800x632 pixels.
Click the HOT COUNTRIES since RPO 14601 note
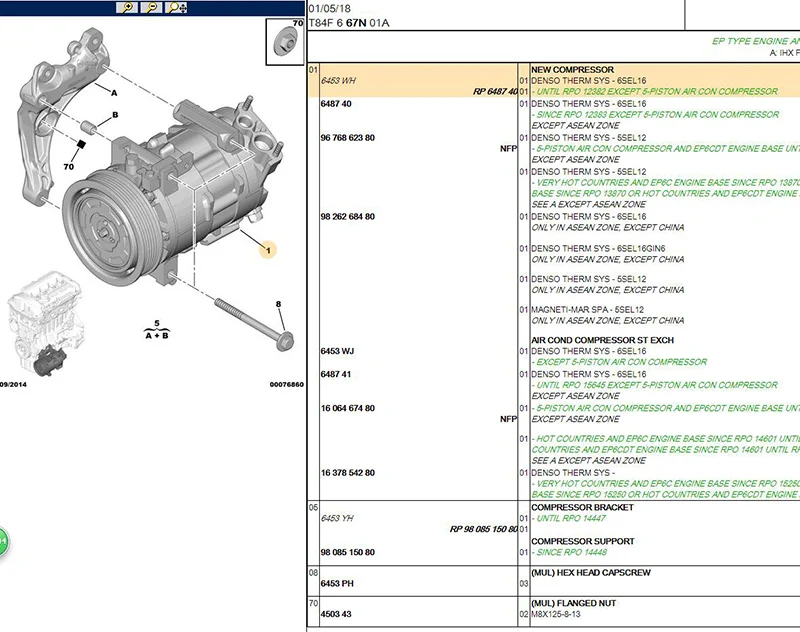(665, 444)
